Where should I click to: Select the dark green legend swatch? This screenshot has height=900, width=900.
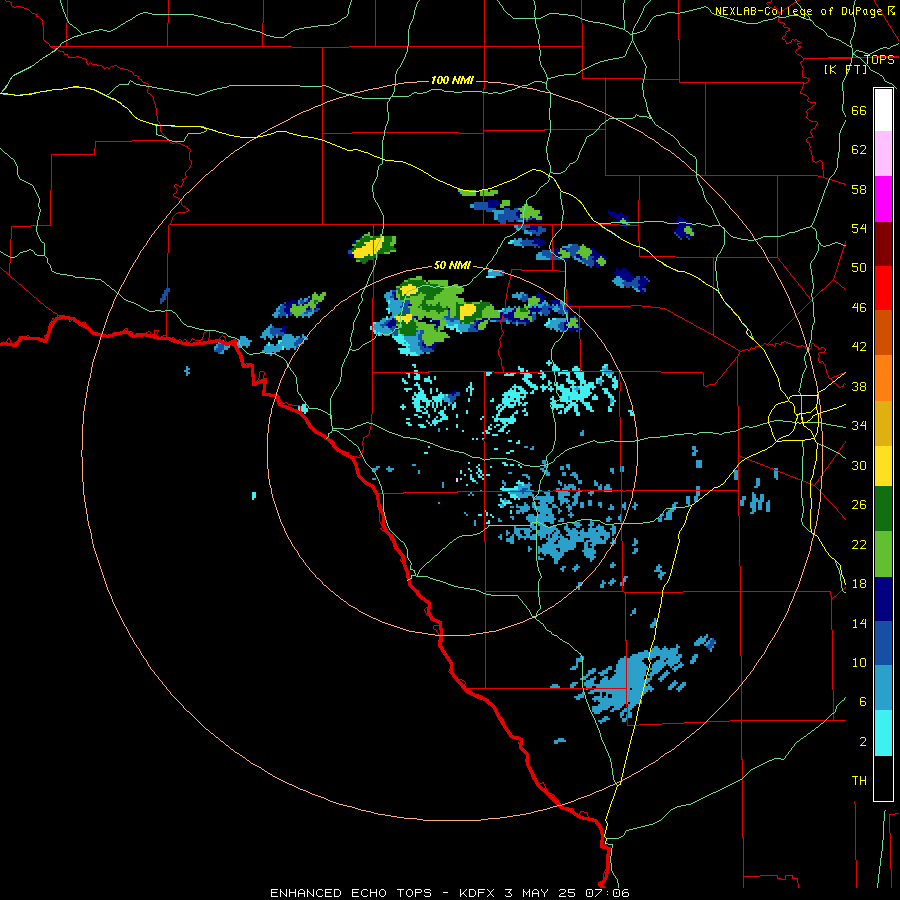point(883,509)
